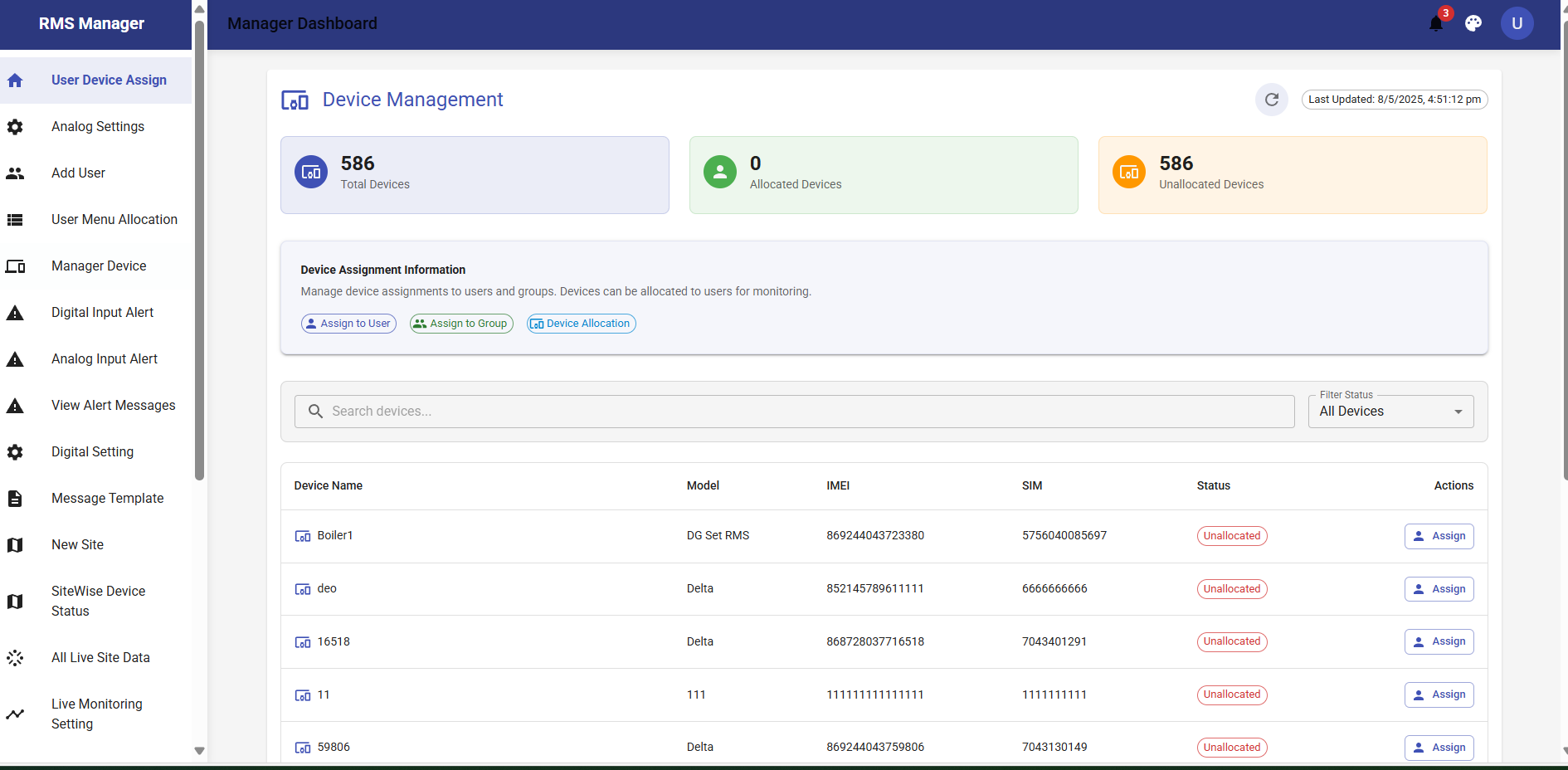Click the map icon beside New Site

click(x=15, y=545)
